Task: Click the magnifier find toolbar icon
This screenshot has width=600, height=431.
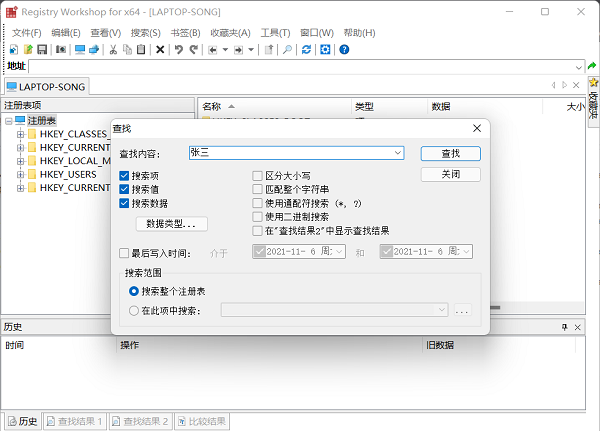Action: 287,50
